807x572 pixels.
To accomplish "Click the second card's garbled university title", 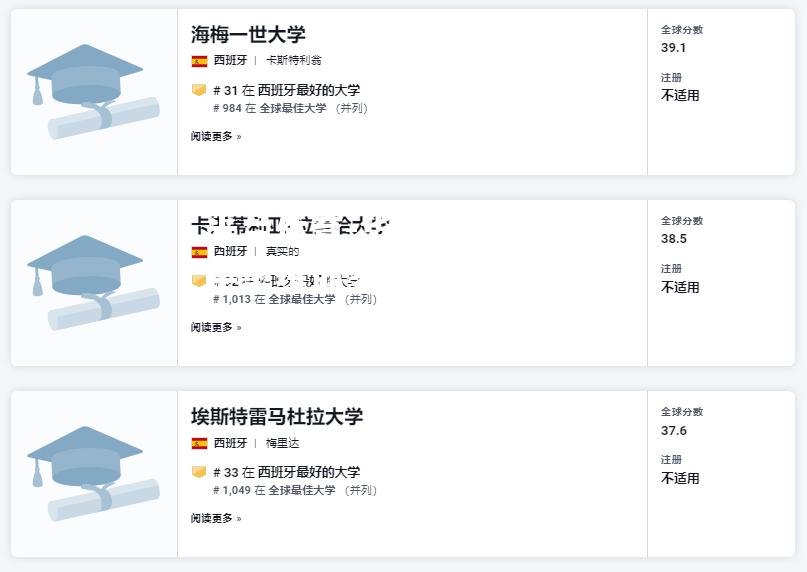I will (x=290, y=226).
